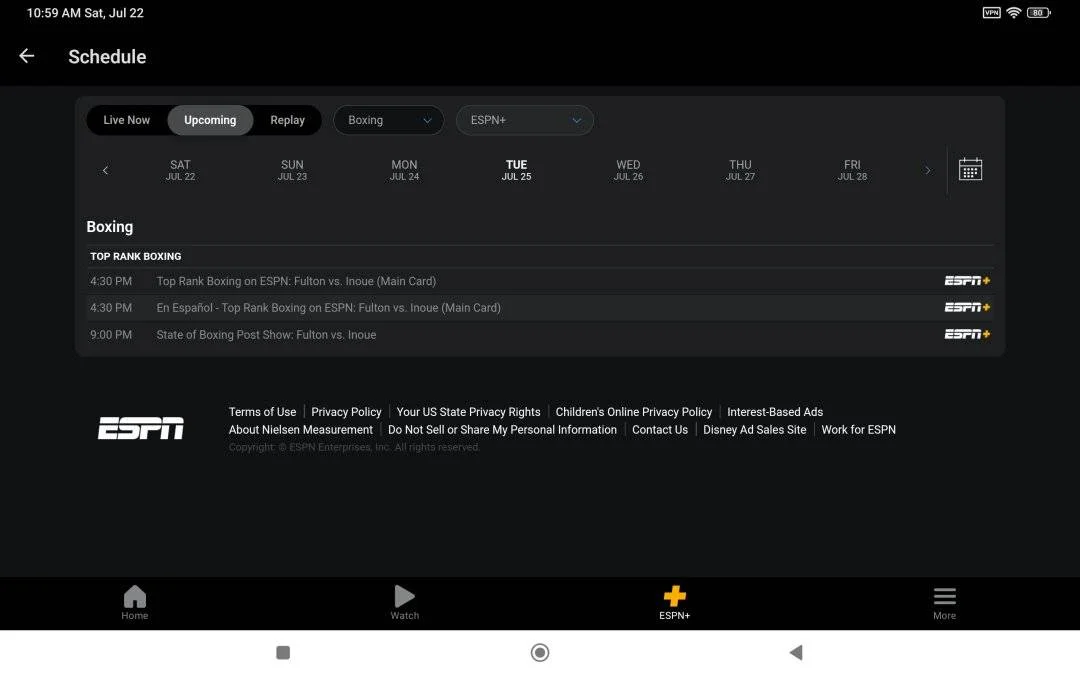Select the ESPN+ plus icon in bottom bar
This screenshot has height=675, width=1080.
pos(674,596)
